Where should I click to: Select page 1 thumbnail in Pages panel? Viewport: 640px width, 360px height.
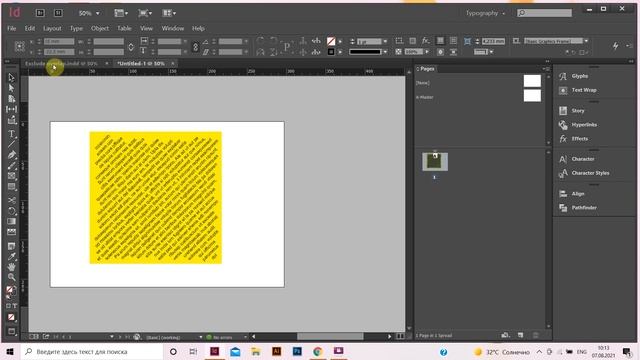tap(435, 162)
